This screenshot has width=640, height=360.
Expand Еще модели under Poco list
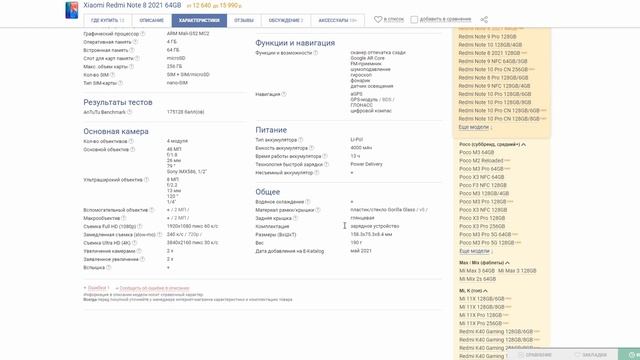[x=474, y=251]
